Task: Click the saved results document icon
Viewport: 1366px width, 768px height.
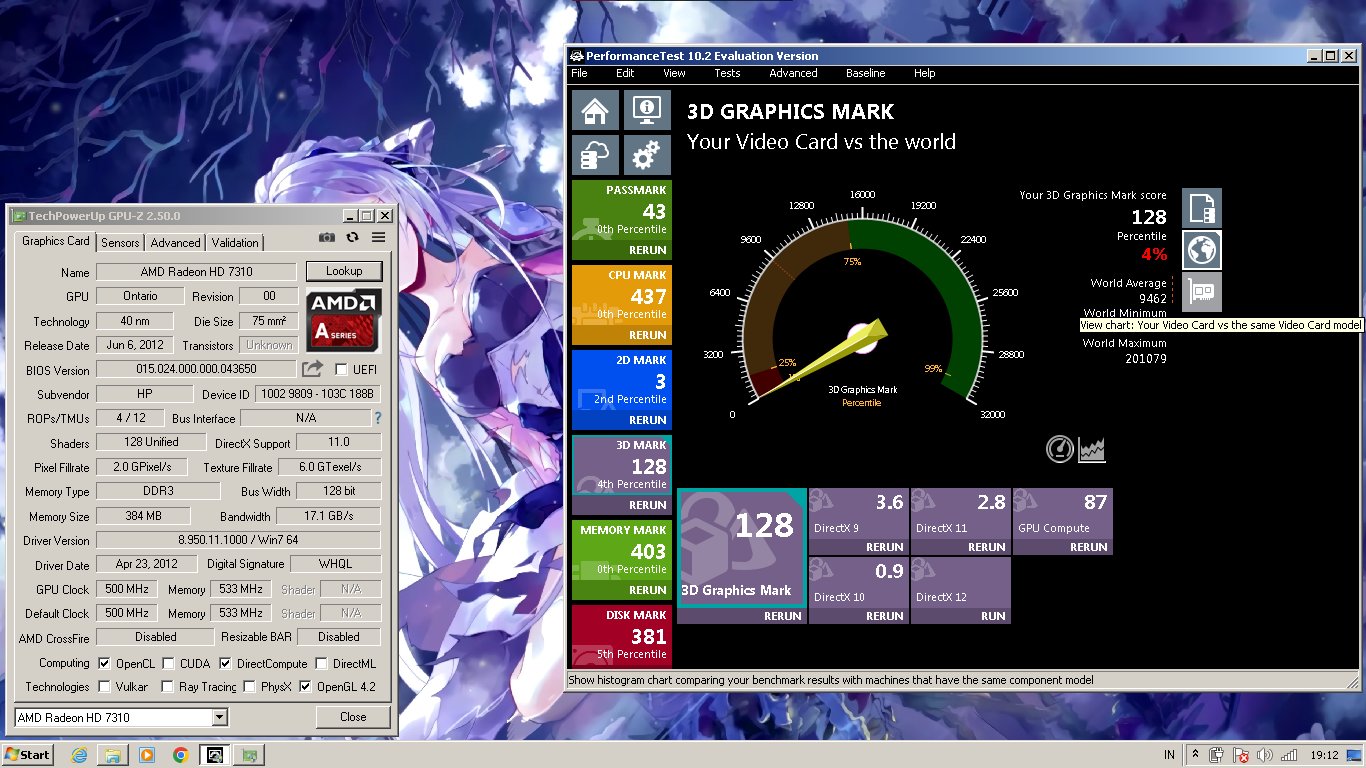Action: [x=1202, y=208]
